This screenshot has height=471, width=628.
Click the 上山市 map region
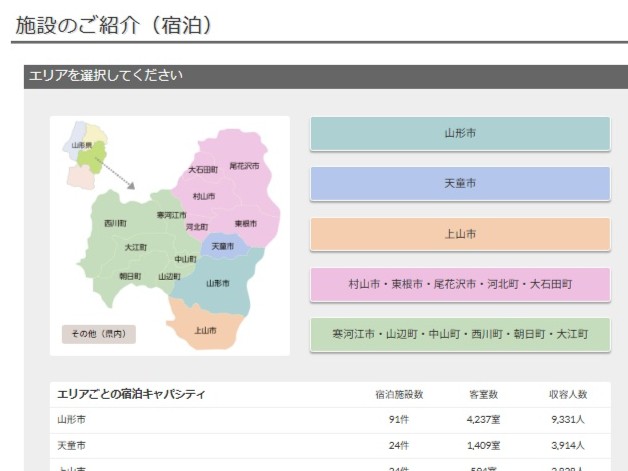pyautogui.click(x=204, y=330)
